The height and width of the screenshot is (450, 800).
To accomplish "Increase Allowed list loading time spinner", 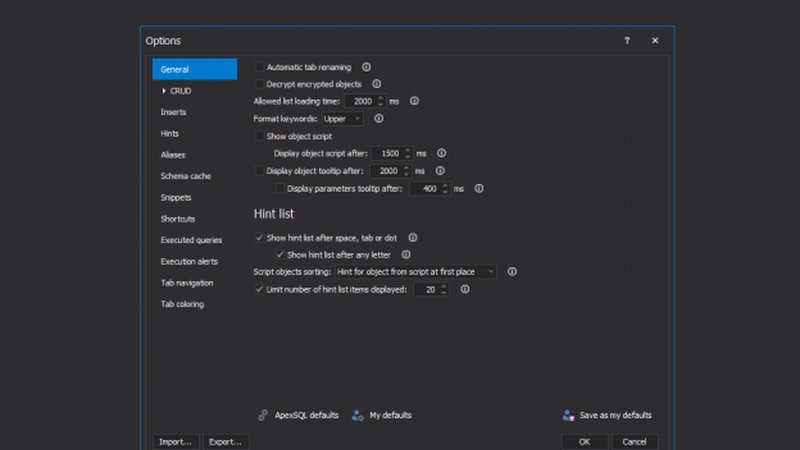I will point(381,98).
